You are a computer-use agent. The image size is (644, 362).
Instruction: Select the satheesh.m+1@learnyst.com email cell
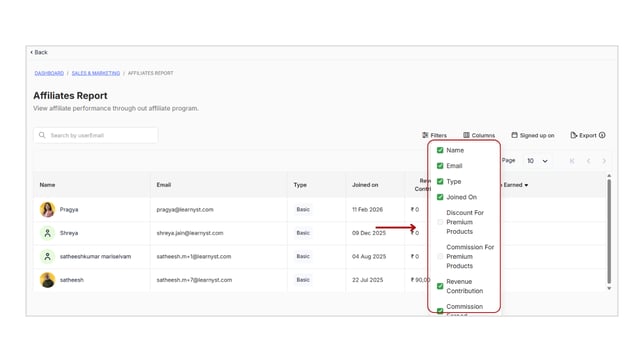193,256
